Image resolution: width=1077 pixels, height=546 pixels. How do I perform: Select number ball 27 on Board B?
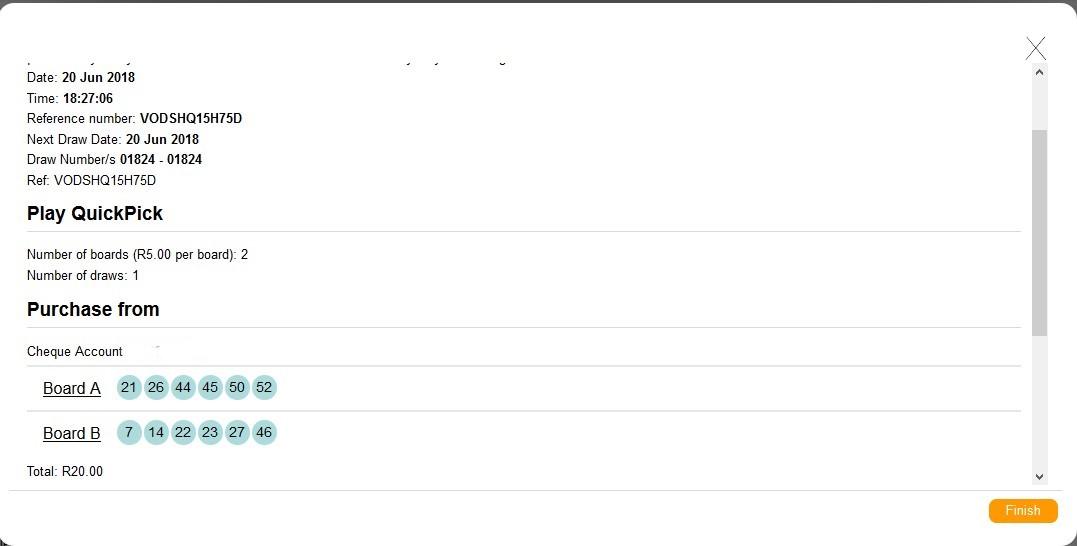[x=237, y=433]
